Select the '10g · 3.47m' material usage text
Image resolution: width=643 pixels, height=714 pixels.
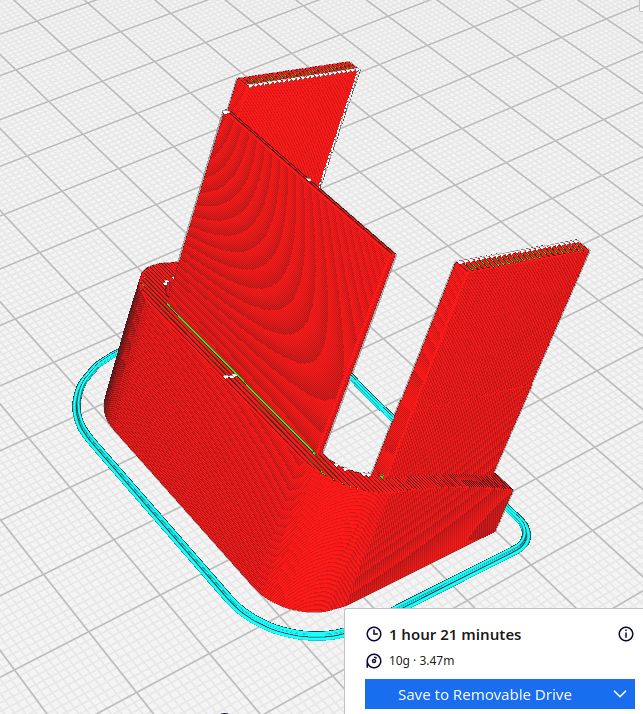(x=422, y=661)
